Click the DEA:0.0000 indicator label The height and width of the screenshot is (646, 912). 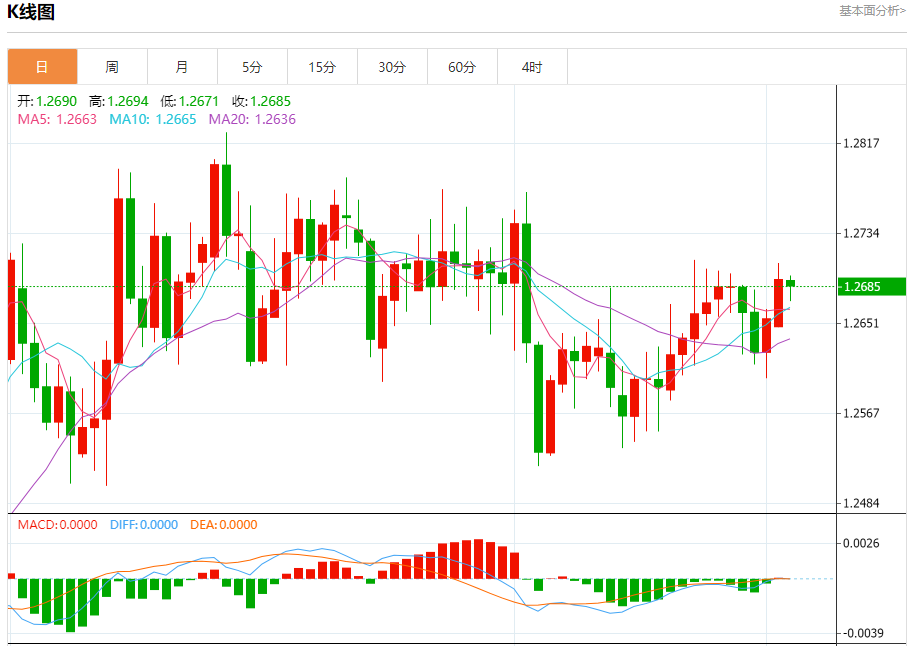(224, 525)
